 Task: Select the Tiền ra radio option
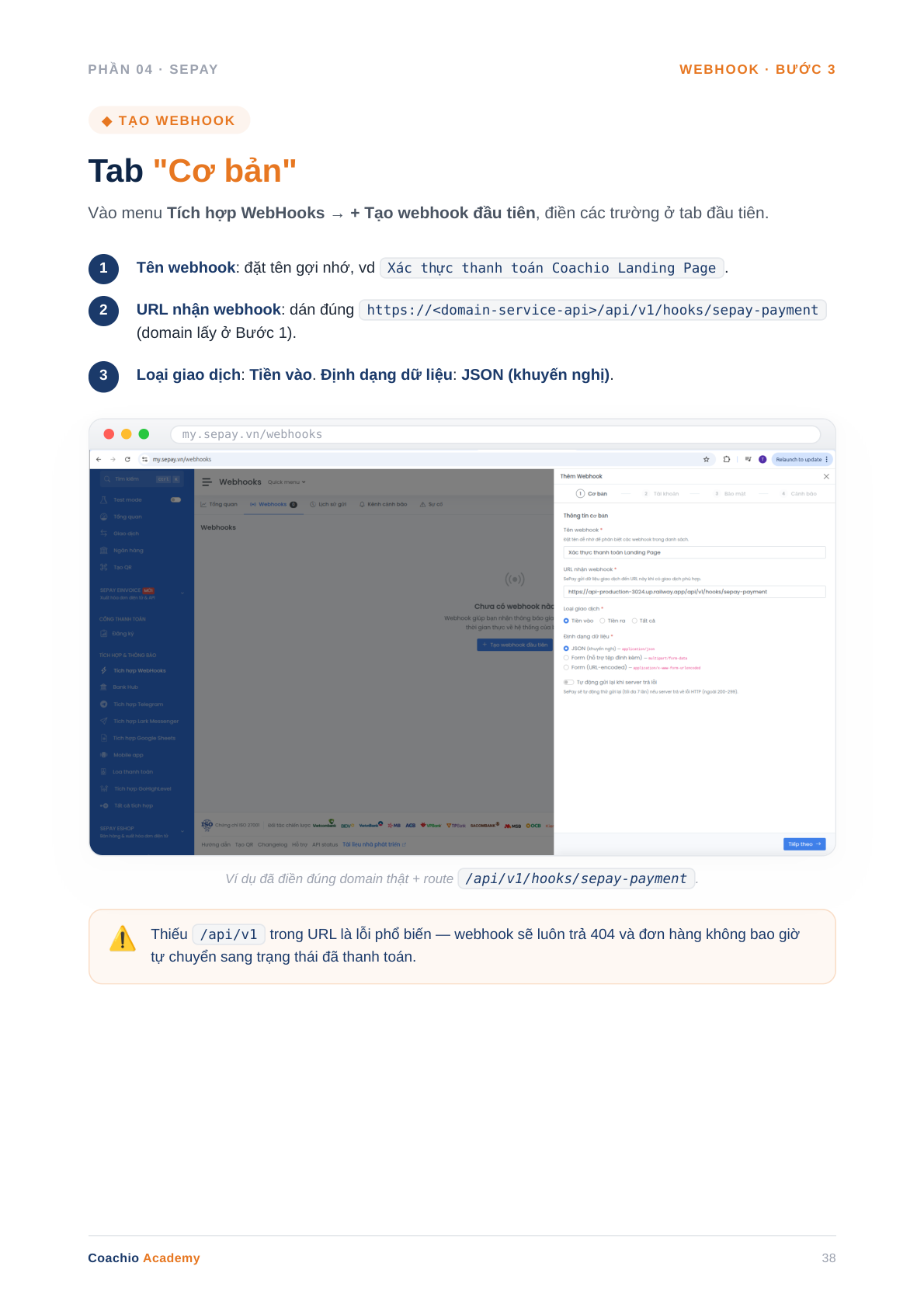(x=613, y=621)
